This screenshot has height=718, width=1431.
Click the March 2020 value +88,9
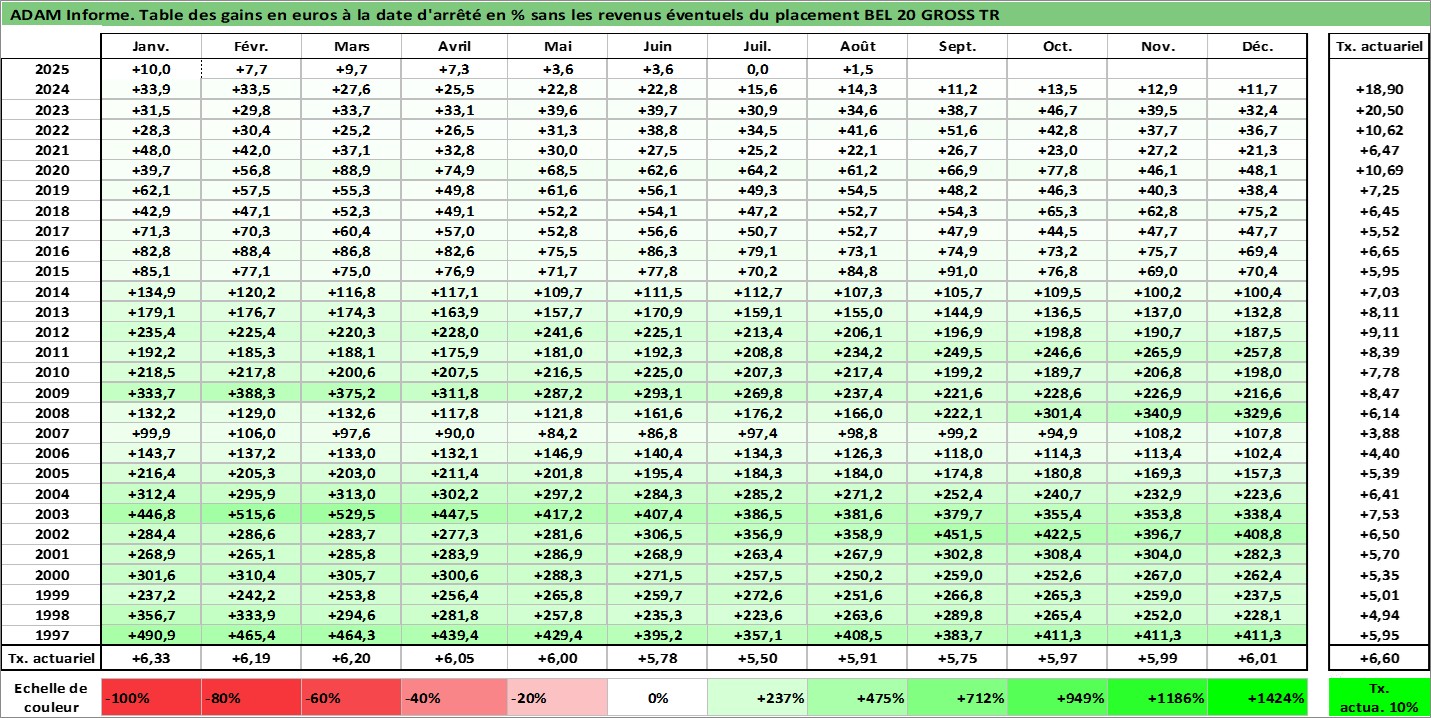(x=351, y=170)
